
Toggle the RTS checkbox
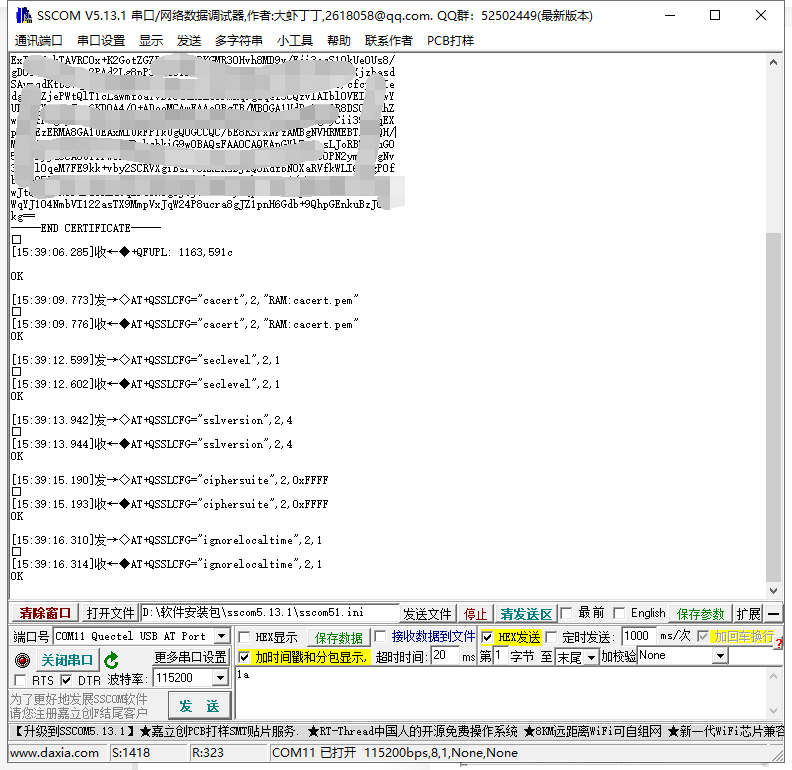[20, 680]
